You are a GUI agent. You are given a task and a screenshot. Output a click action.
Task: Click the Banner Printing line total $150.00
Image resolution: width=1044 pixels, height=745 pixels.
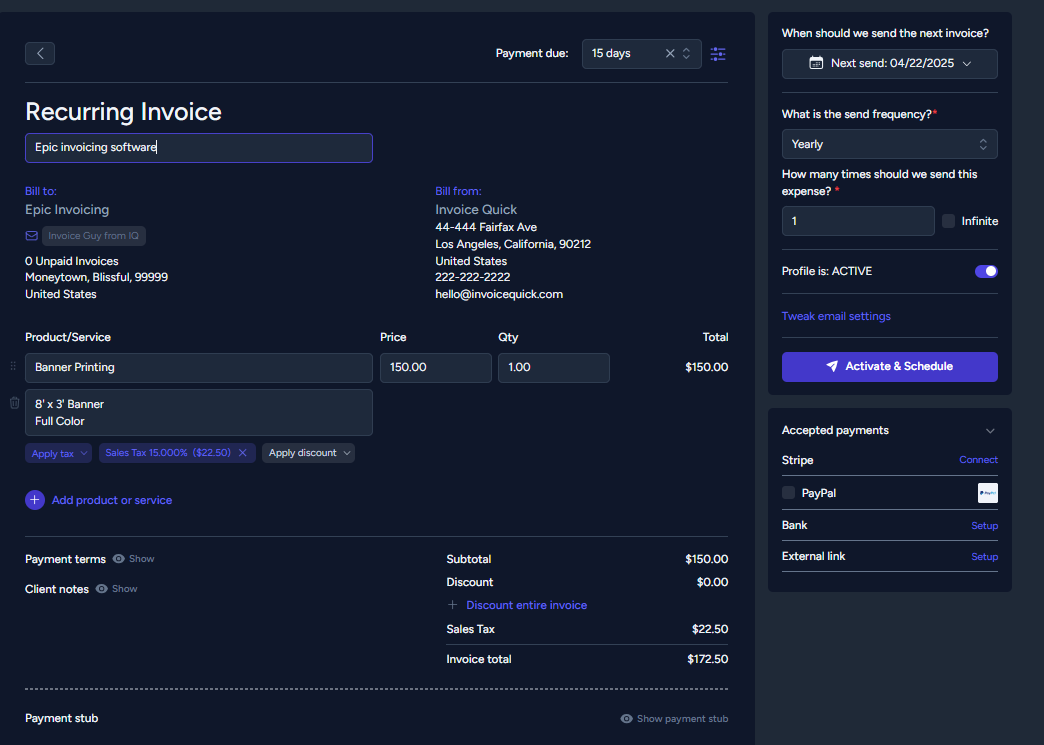coord(706,367)
